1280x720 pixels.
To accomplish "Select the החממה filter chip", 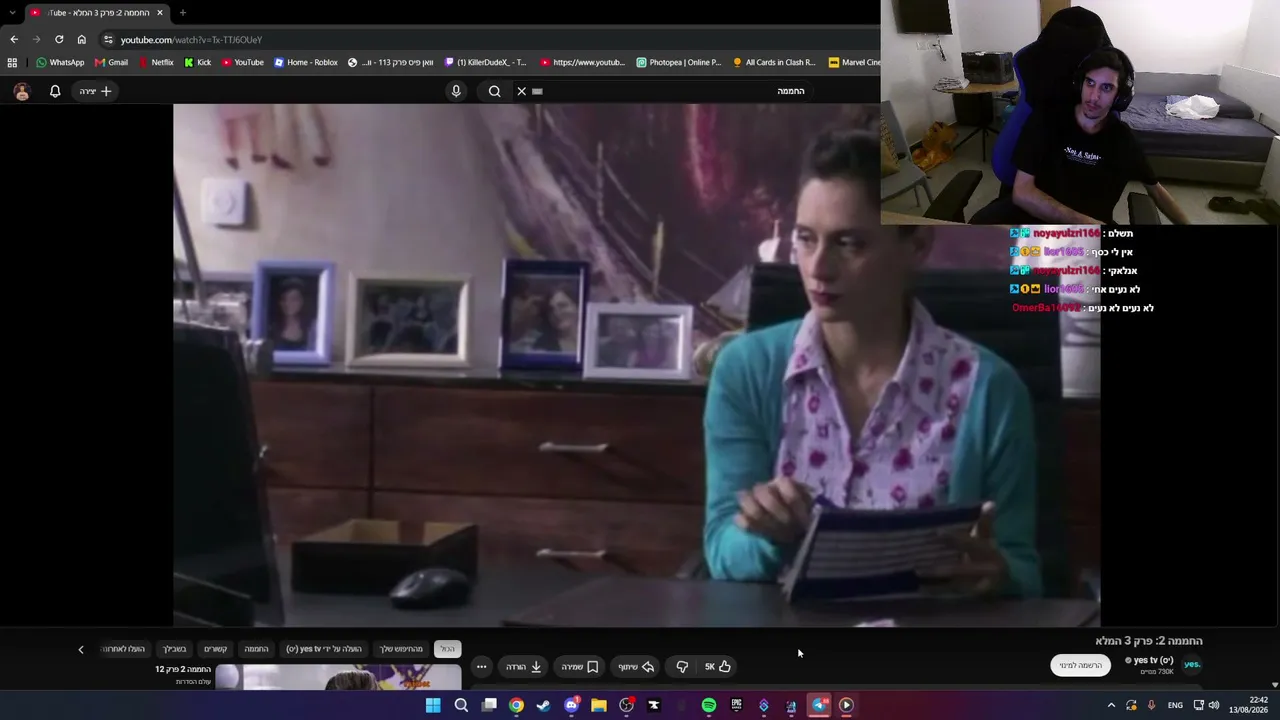I will click(256, 649).
